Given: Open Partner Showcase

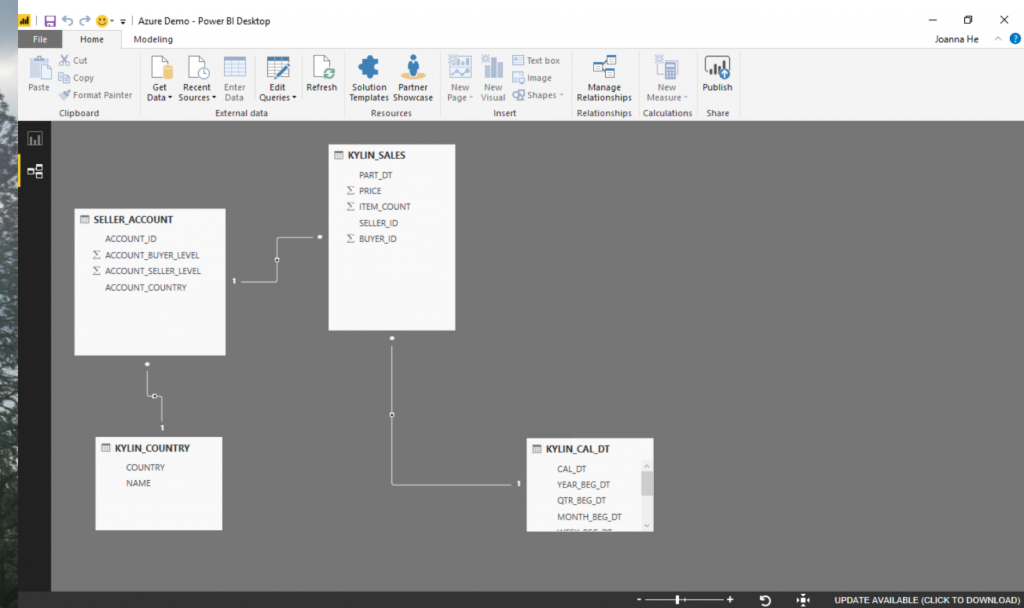Looking at the screenshot, I should click(413, 78).
